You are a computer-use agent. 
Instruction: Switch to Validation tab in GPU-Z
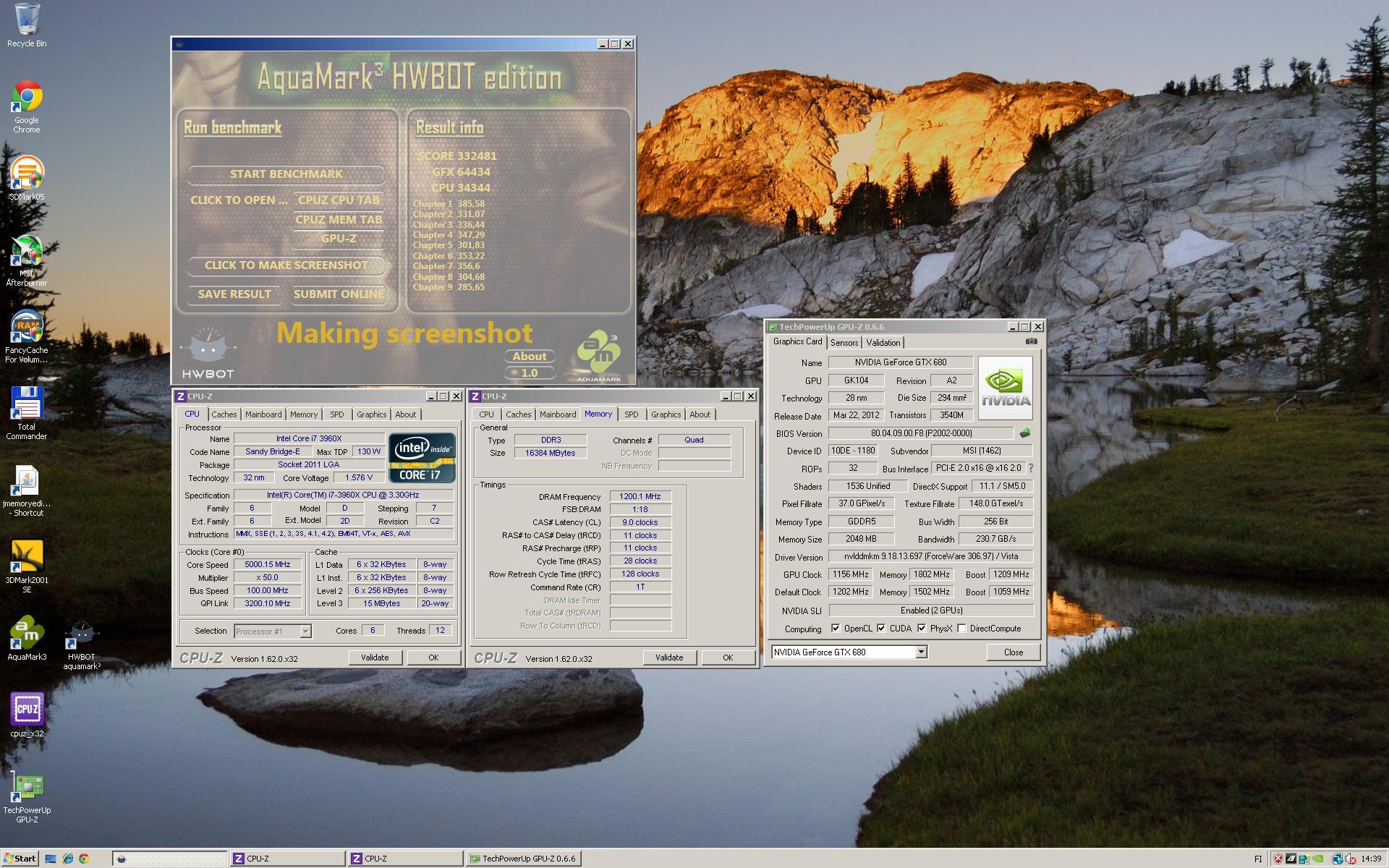[x=883, y=343]
